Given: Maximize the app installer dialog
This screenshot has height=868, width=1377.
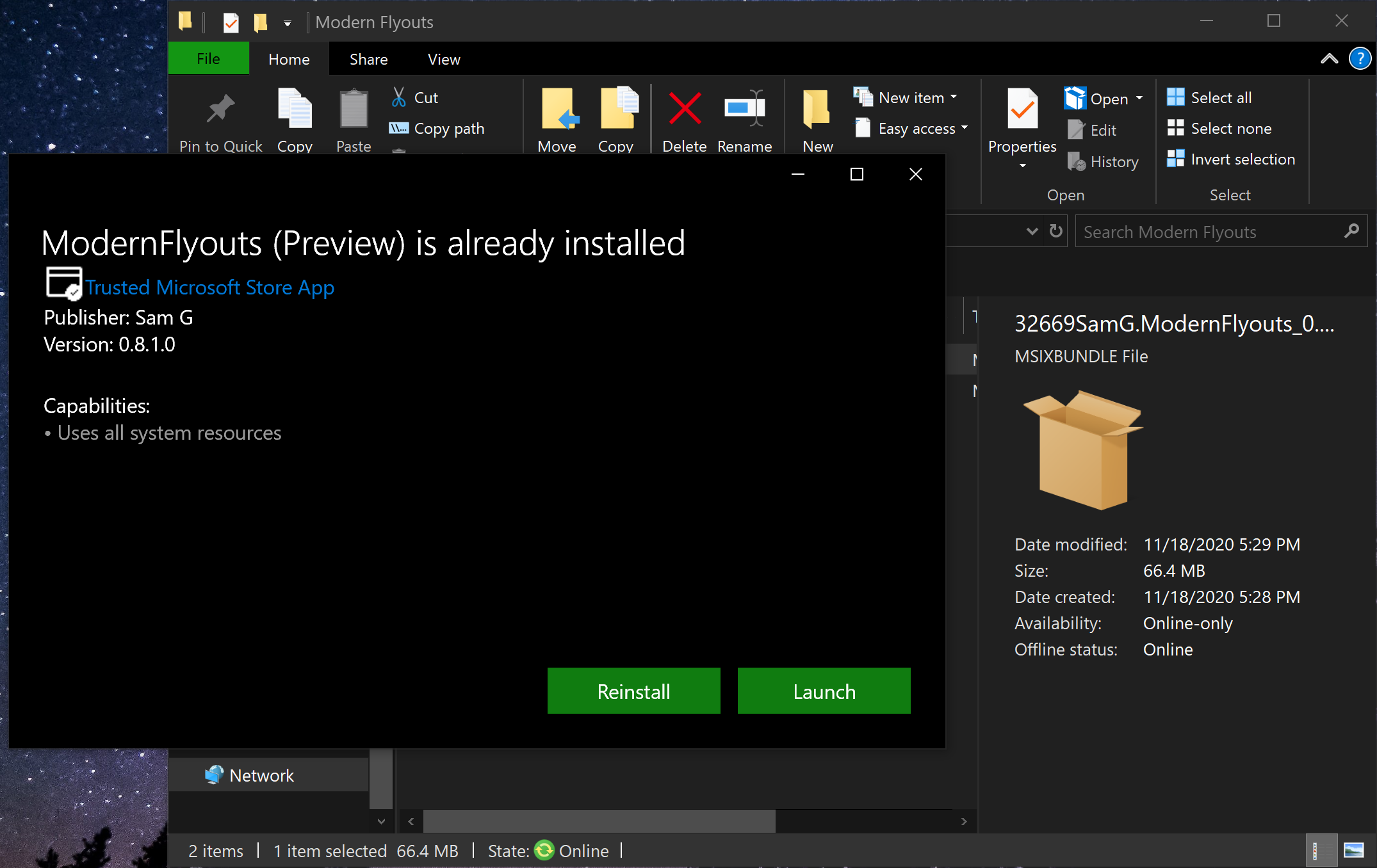Looking at the screenshot, I should pos(857,174).
